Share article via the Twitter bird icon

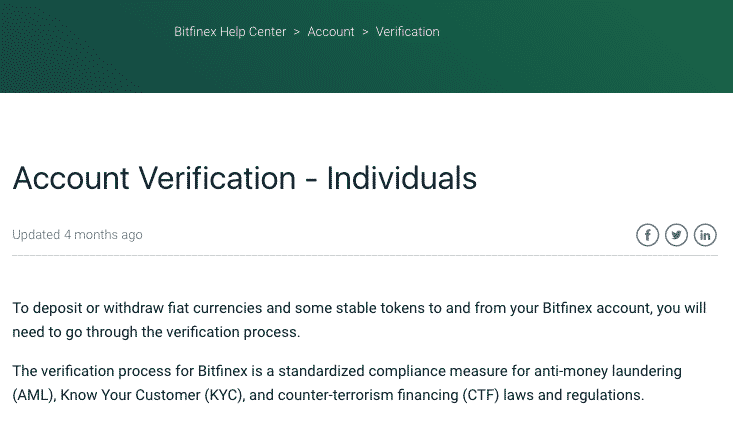pos(676,235)
